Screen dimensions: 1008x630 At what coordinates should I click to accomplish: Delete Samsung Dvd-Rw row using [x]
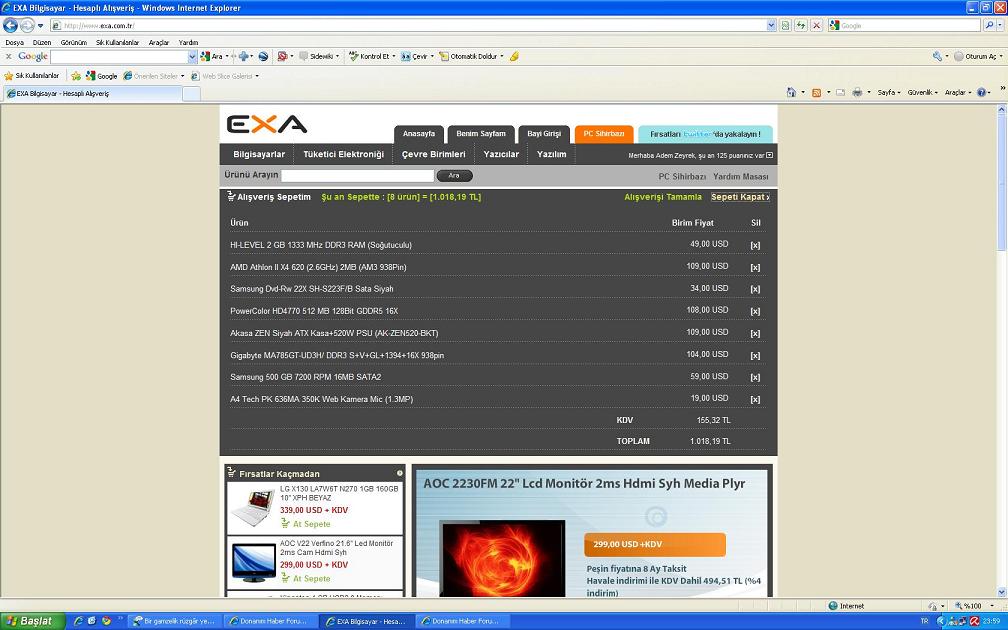[x=755, y=289]
